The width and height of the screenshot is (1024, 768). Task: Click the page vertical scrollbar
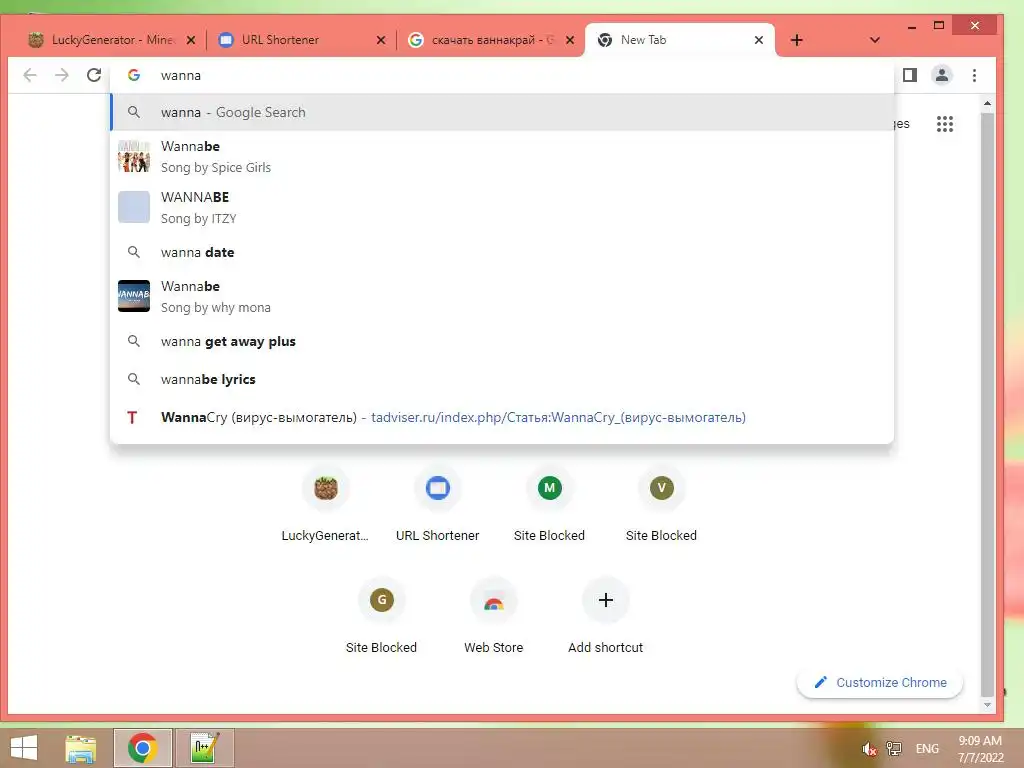pyautogui.click(x=987, y=405)
